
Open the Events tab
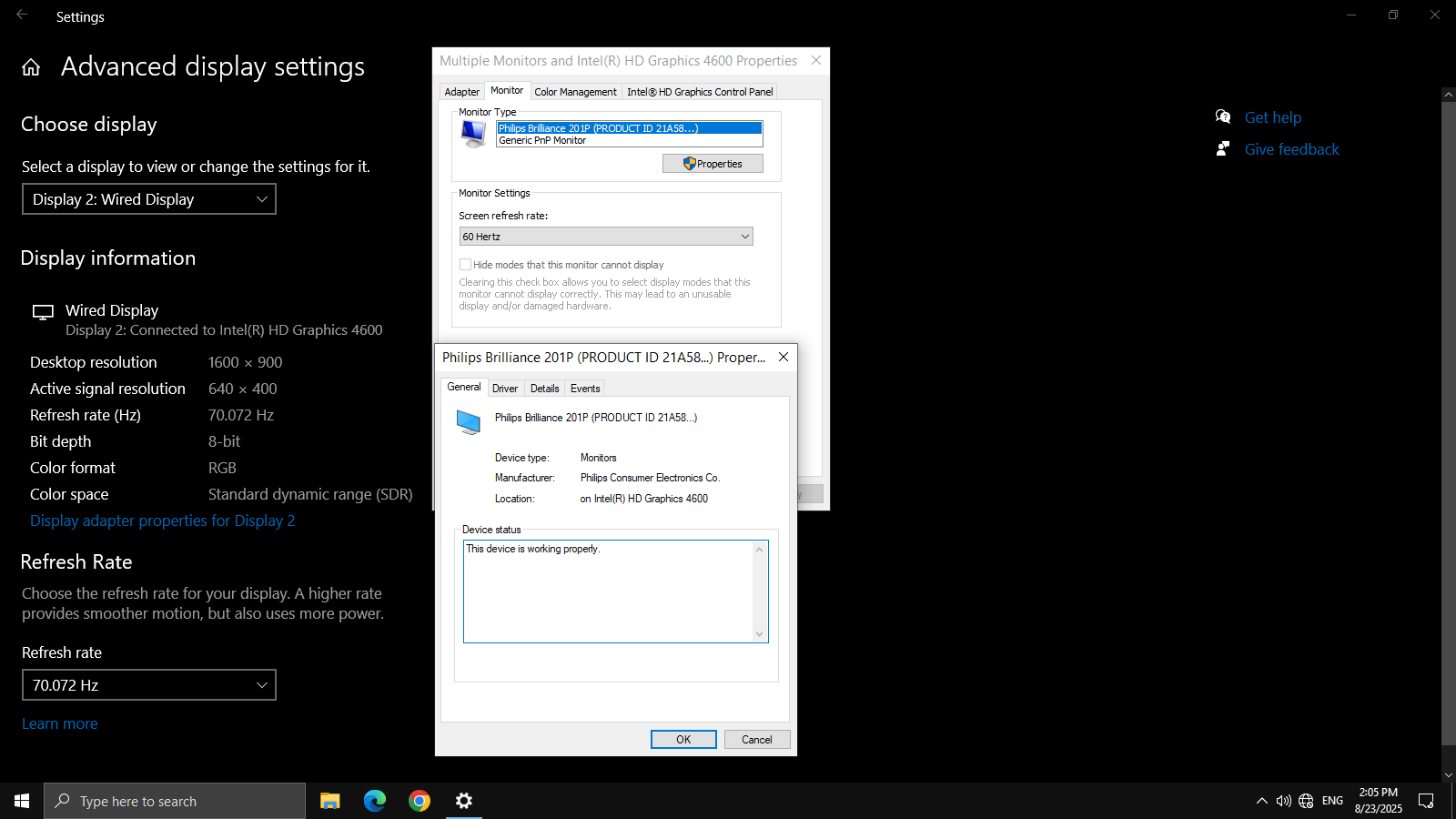(585, 389)
